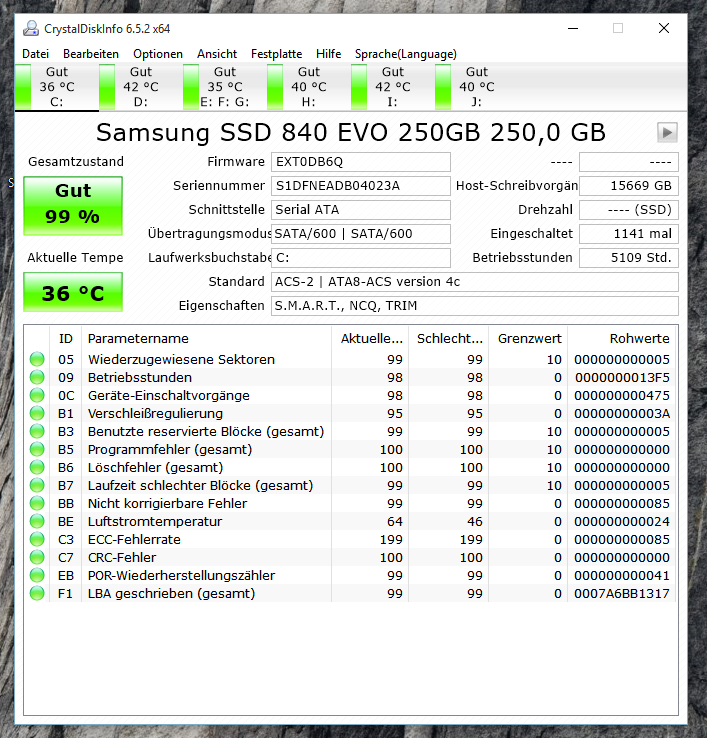Click the Schnittstelle Serial ATA field
707x738 pixels.
pyautogui.click(x=361, y=210)
